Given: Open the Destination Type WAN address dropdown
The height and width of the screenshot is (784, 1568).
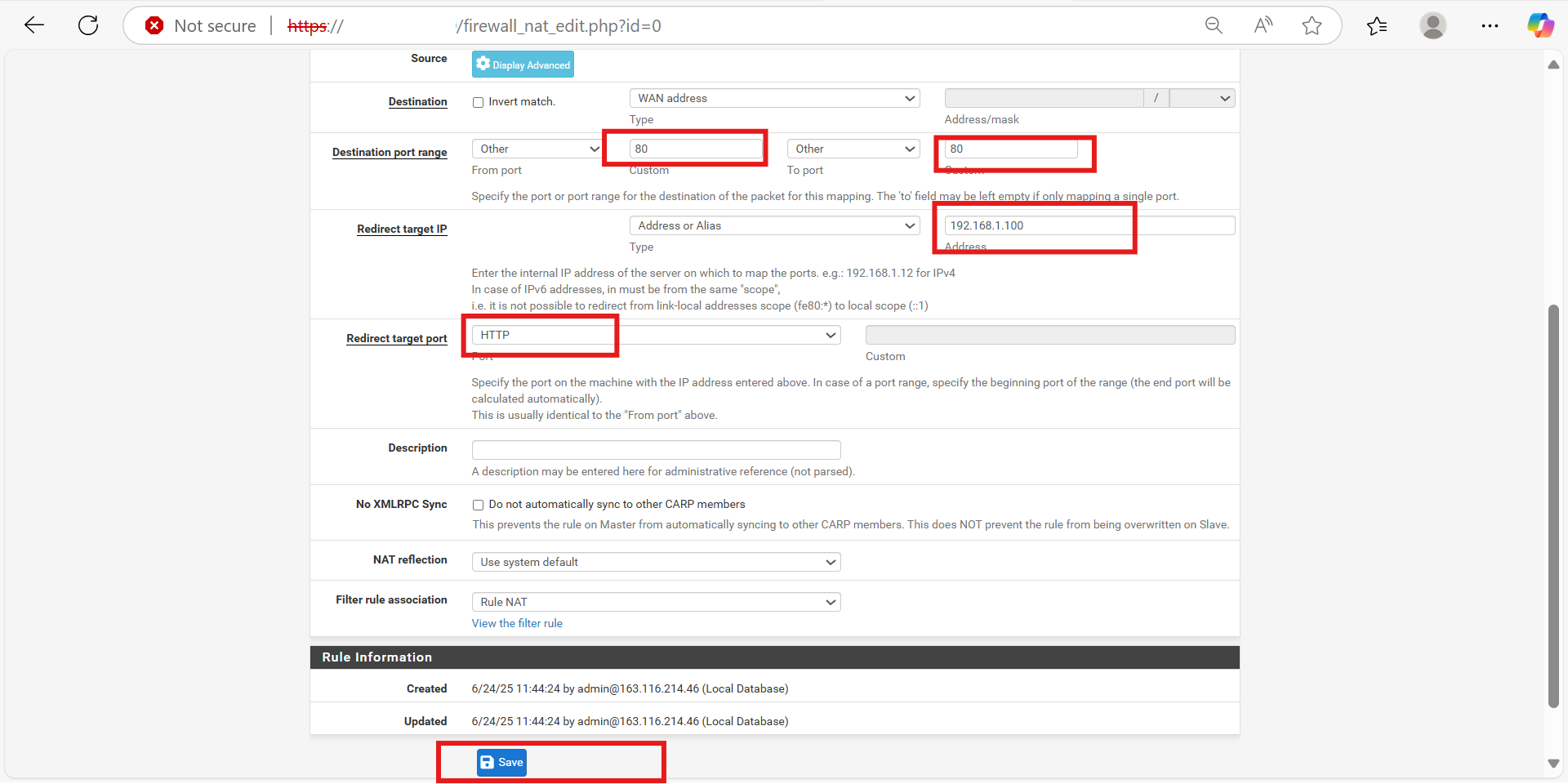Looking at the screenshot, I should [x=773, y=97].
